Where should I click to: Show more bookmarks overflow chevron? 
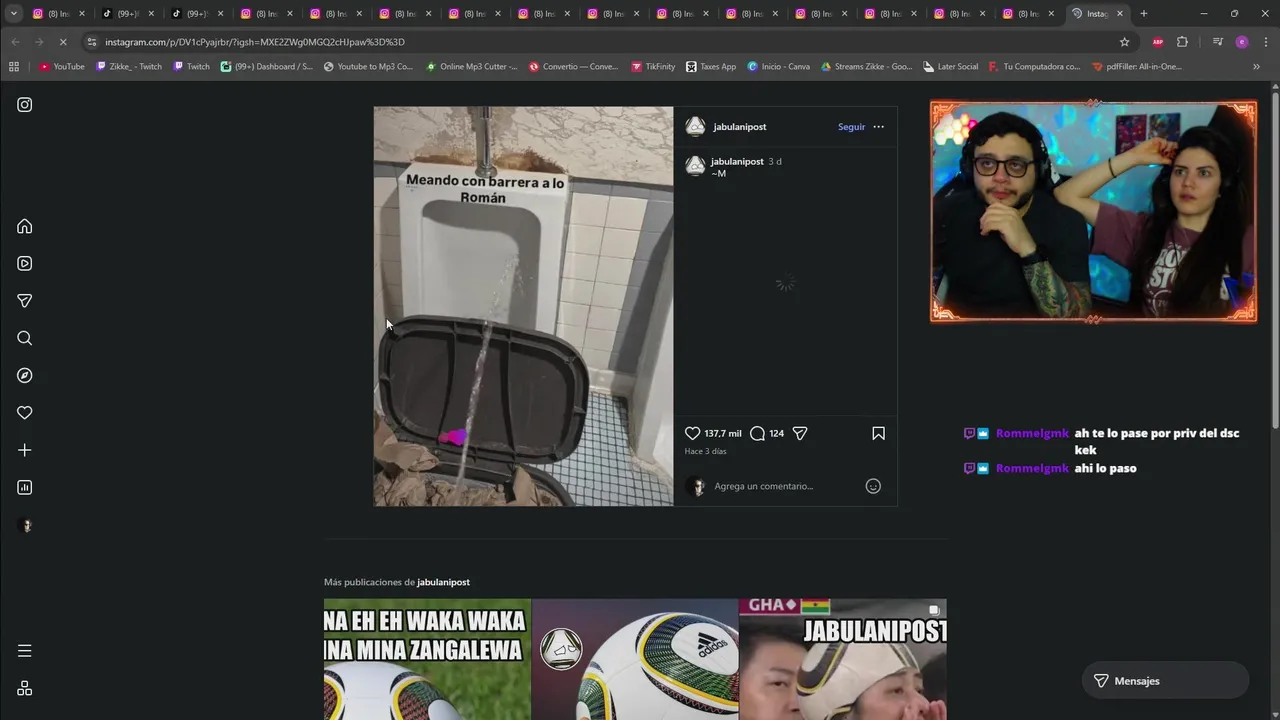pos(1257,67)
